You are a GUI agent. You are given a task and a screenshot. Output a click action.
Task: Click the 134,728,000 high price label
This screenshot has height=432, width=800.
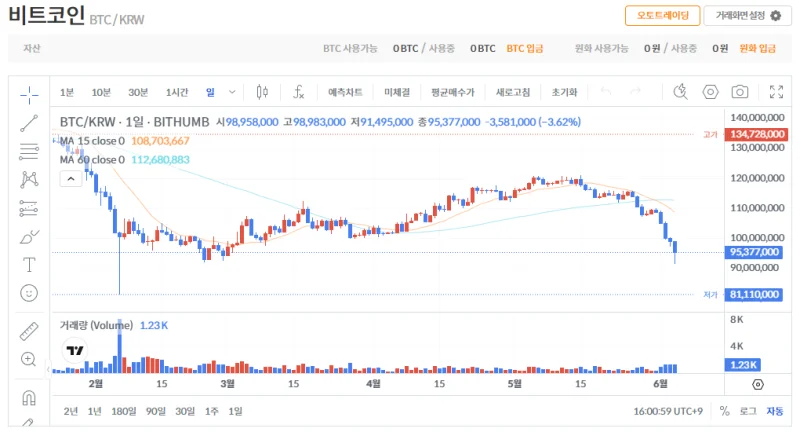[x=757, y=134]
